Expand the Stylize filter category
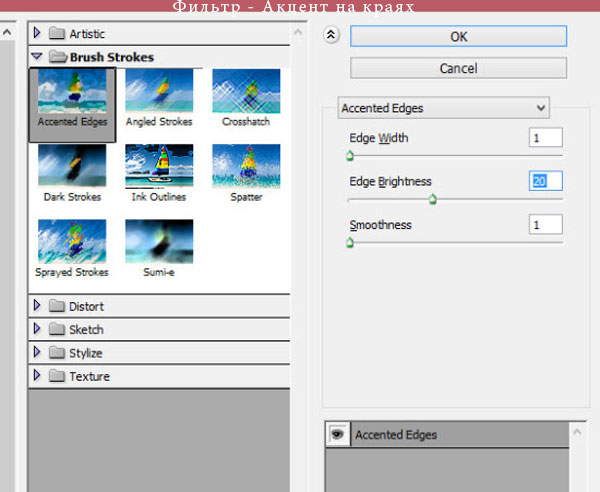 coord(37,352)
